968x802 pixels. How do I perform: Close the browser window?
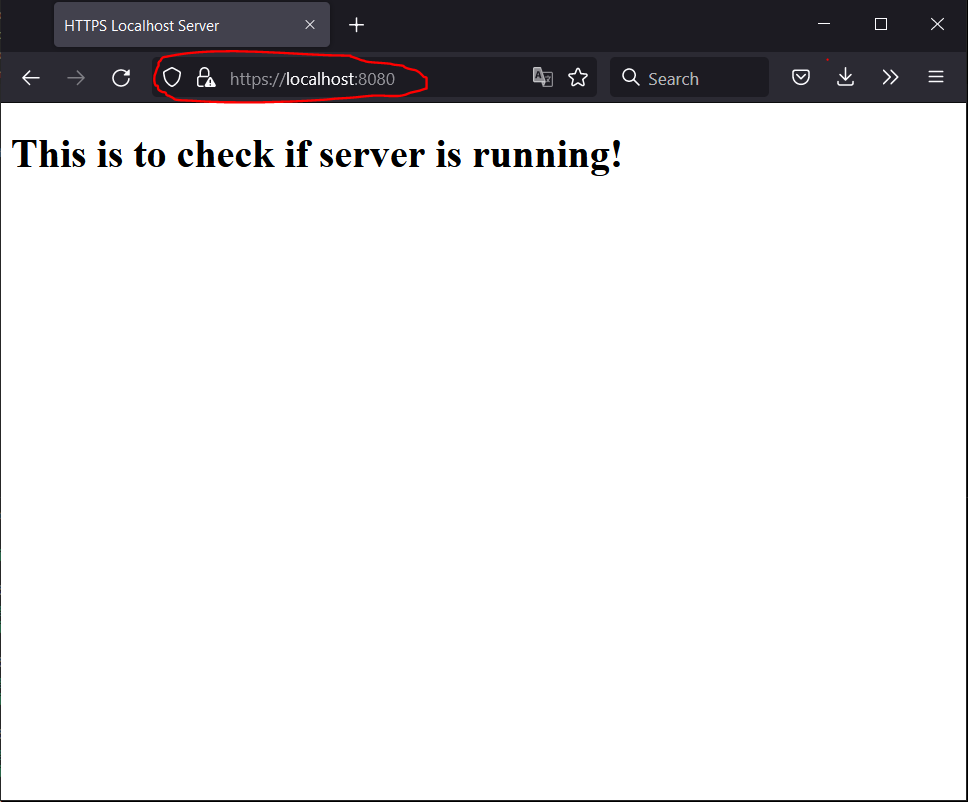click(937, 24)
